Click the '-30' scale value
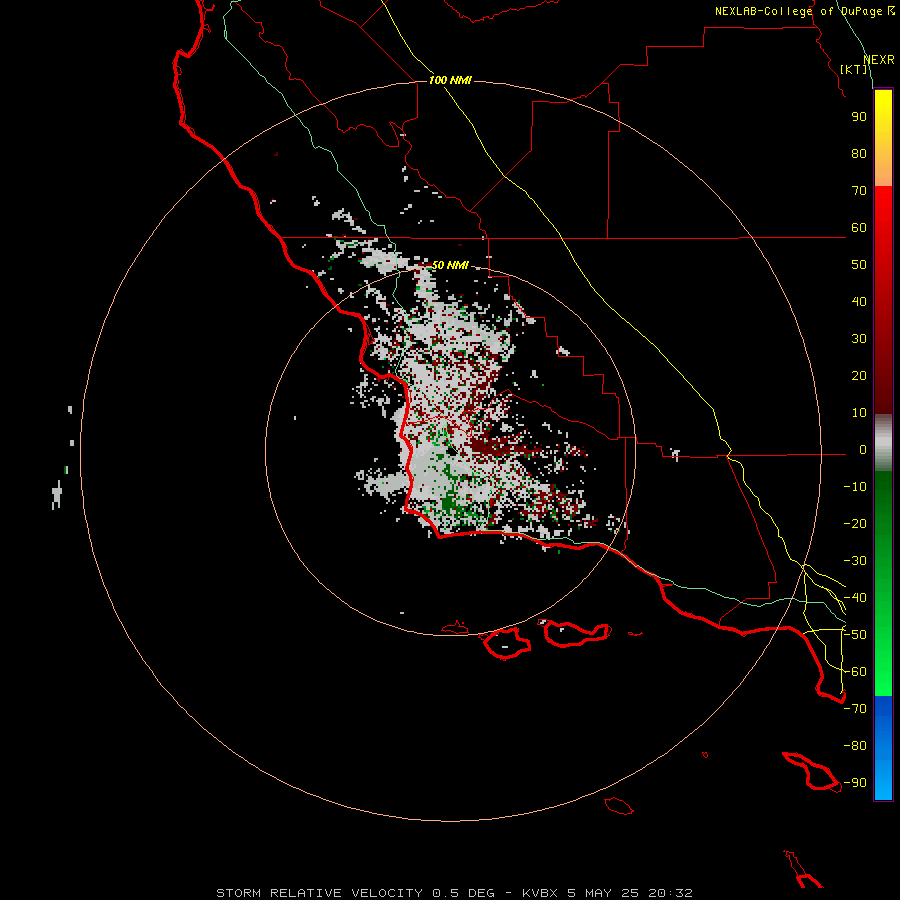The image size is (900, 900). (855, 561)
